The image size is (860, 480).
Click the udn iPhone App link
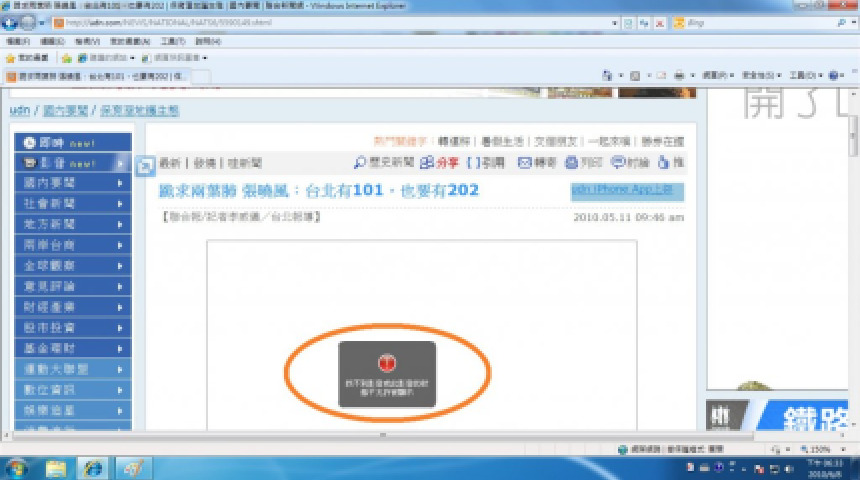tap(627, 190)
